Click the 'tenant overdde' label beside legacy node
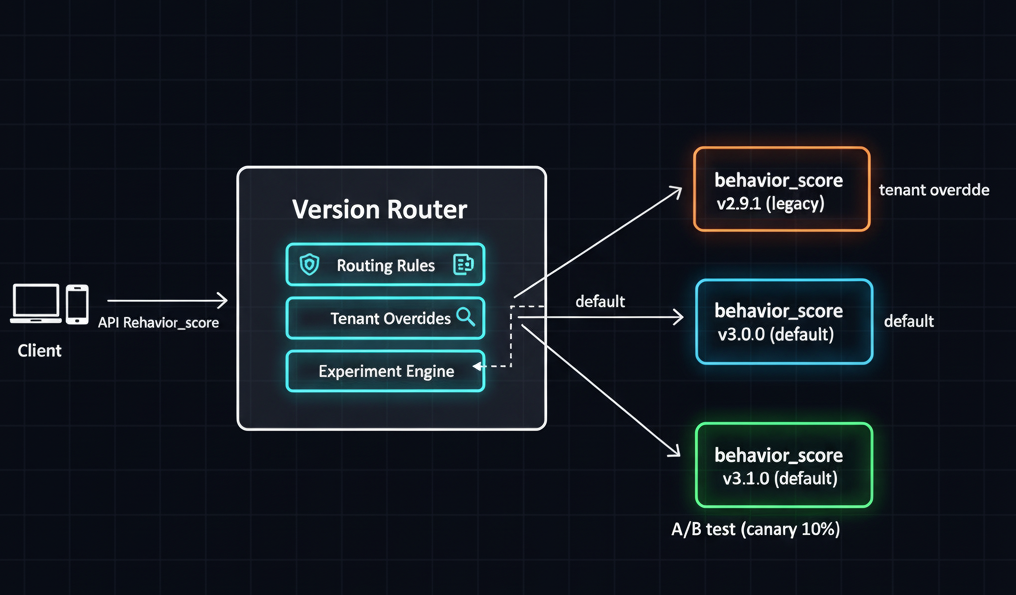Viewport: 1016px width, 595px height. coord(933,189)
